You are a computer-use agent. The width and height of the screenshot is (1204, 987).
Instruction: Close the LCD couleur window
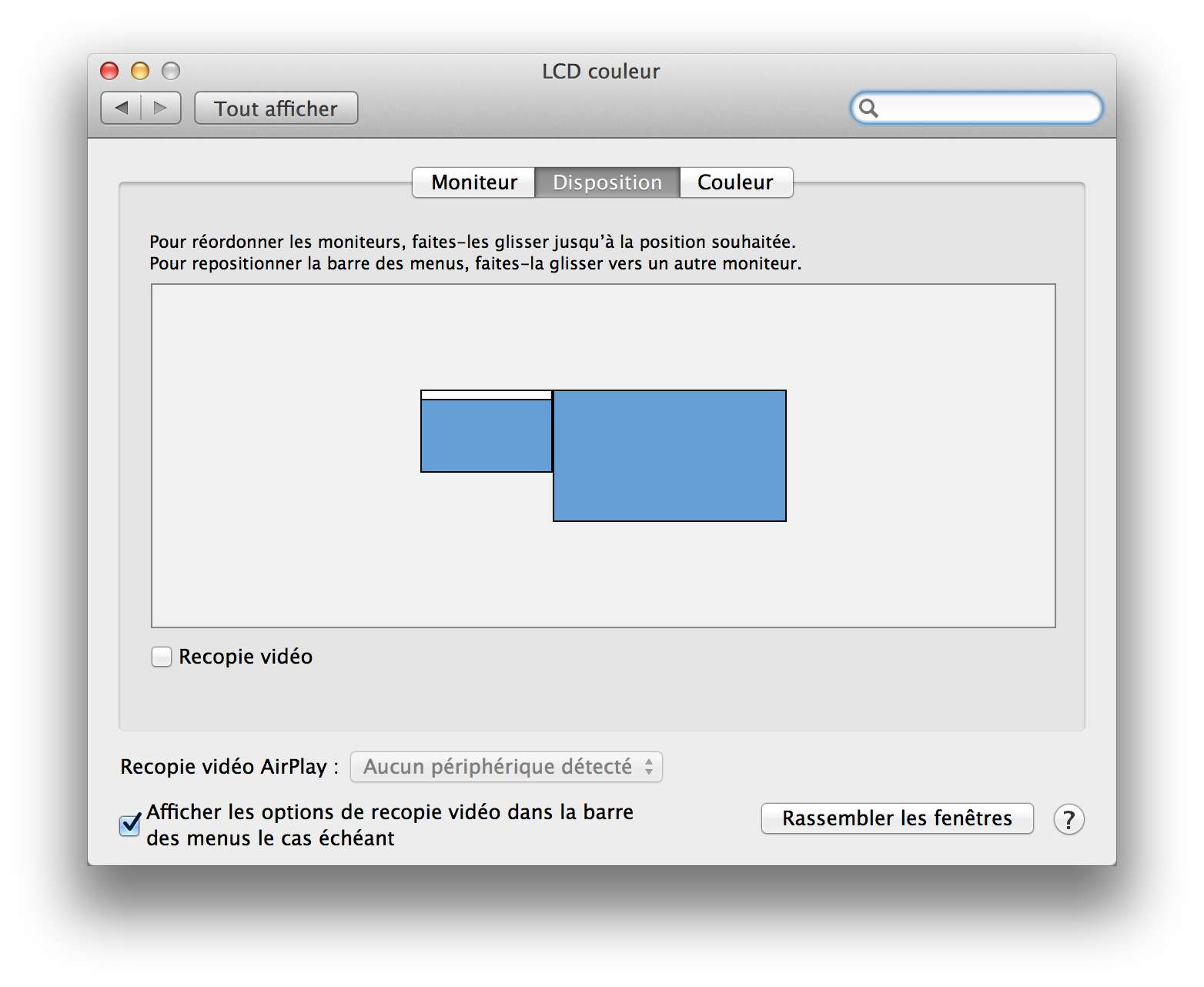pyautogui.click(x=109, y=71)
